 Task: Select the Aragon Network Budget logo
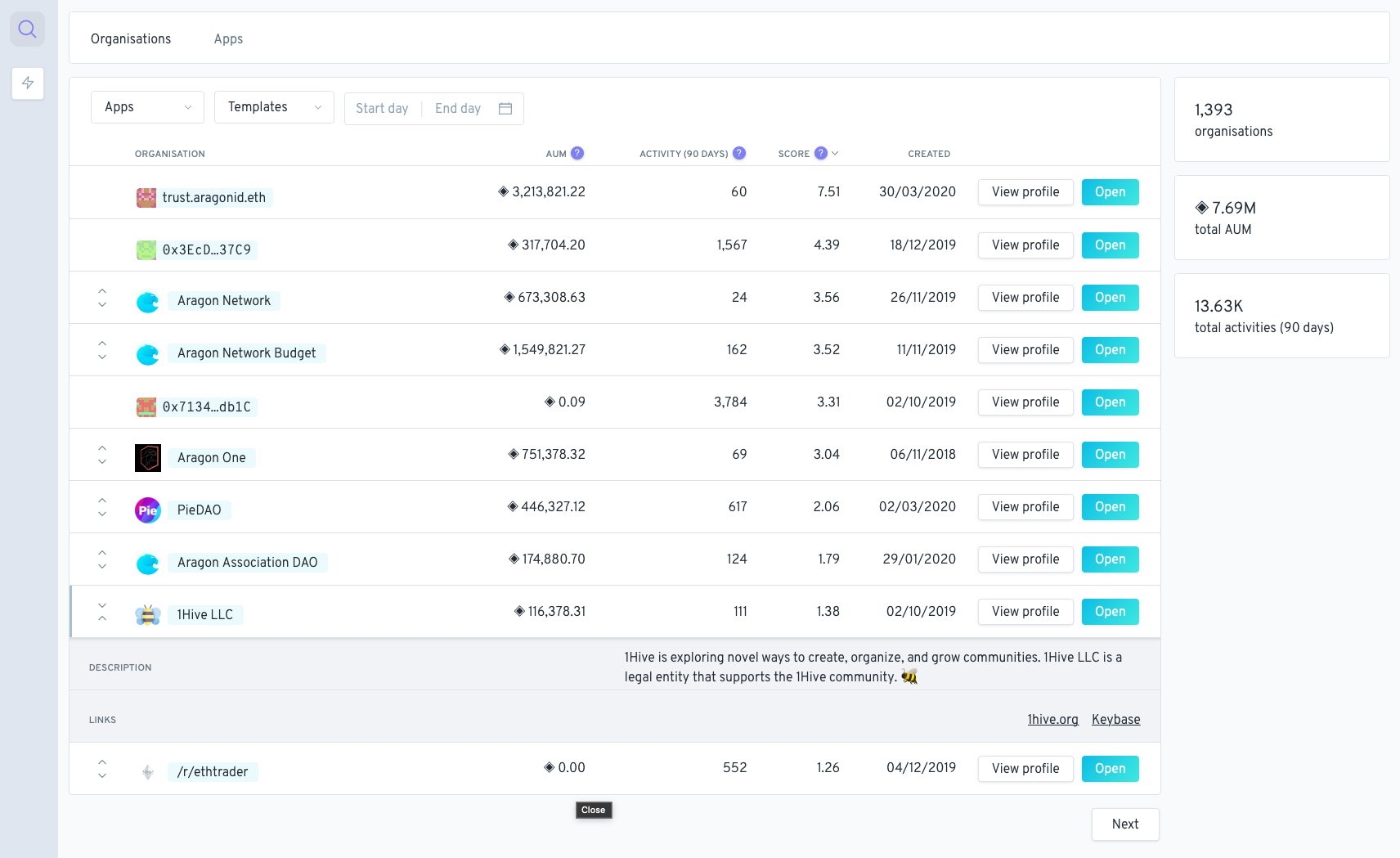point(148,354)
